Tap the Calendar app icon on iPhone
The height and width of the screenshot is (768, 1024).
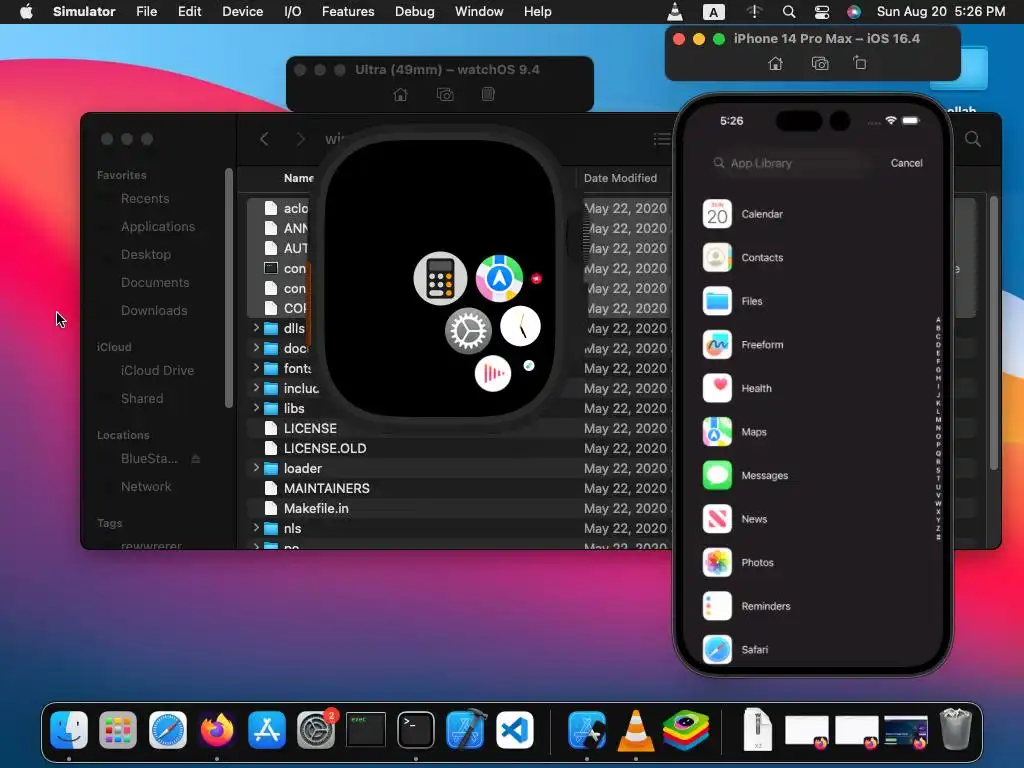click(717, 214)
